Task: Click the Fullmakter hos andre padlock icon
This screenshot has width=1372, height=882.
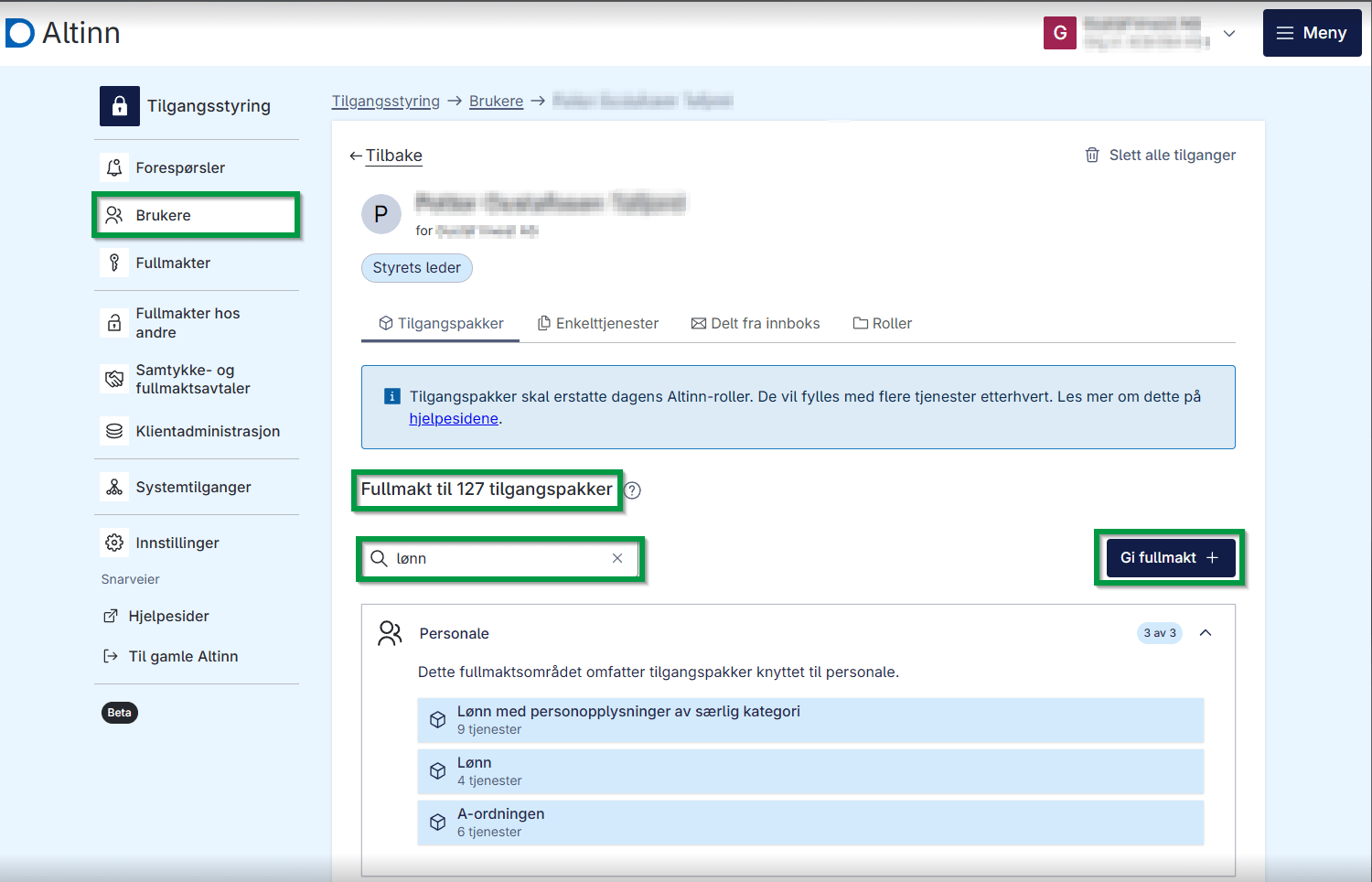Action: coord(114,323)
